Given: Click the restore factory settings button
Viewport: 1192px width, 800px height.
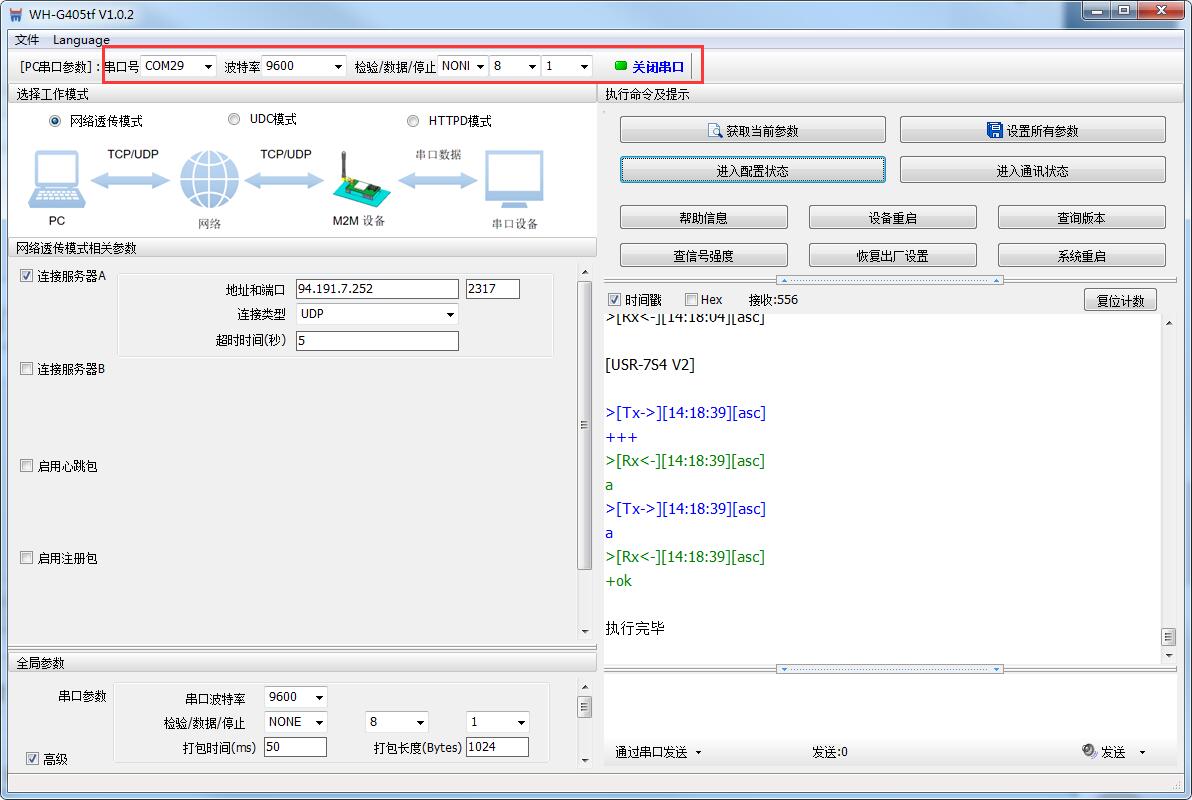Looking at the screenshot, I should click(892, 255).
